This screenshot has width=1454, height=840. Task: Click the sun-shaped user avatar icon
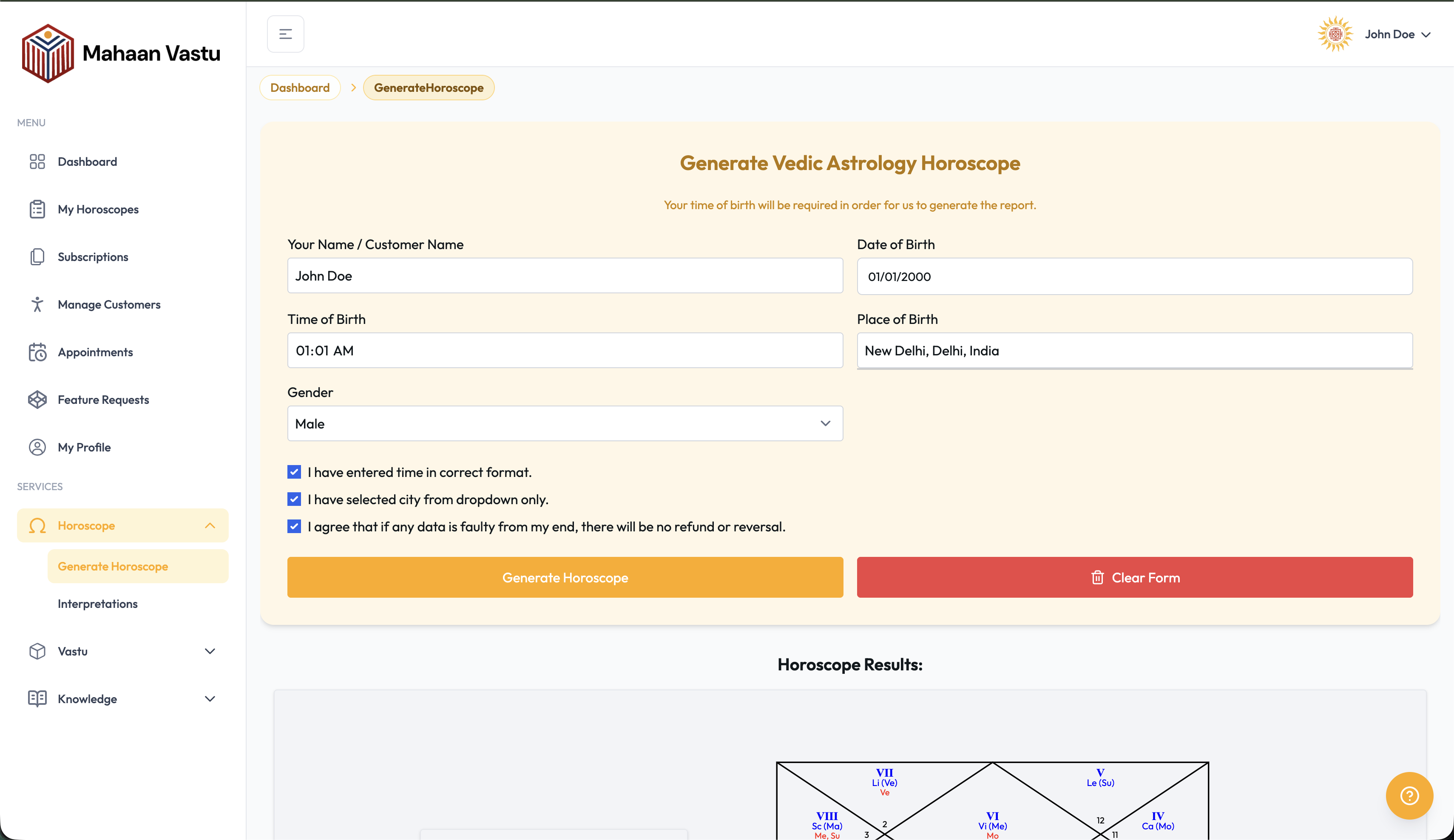1335,34
